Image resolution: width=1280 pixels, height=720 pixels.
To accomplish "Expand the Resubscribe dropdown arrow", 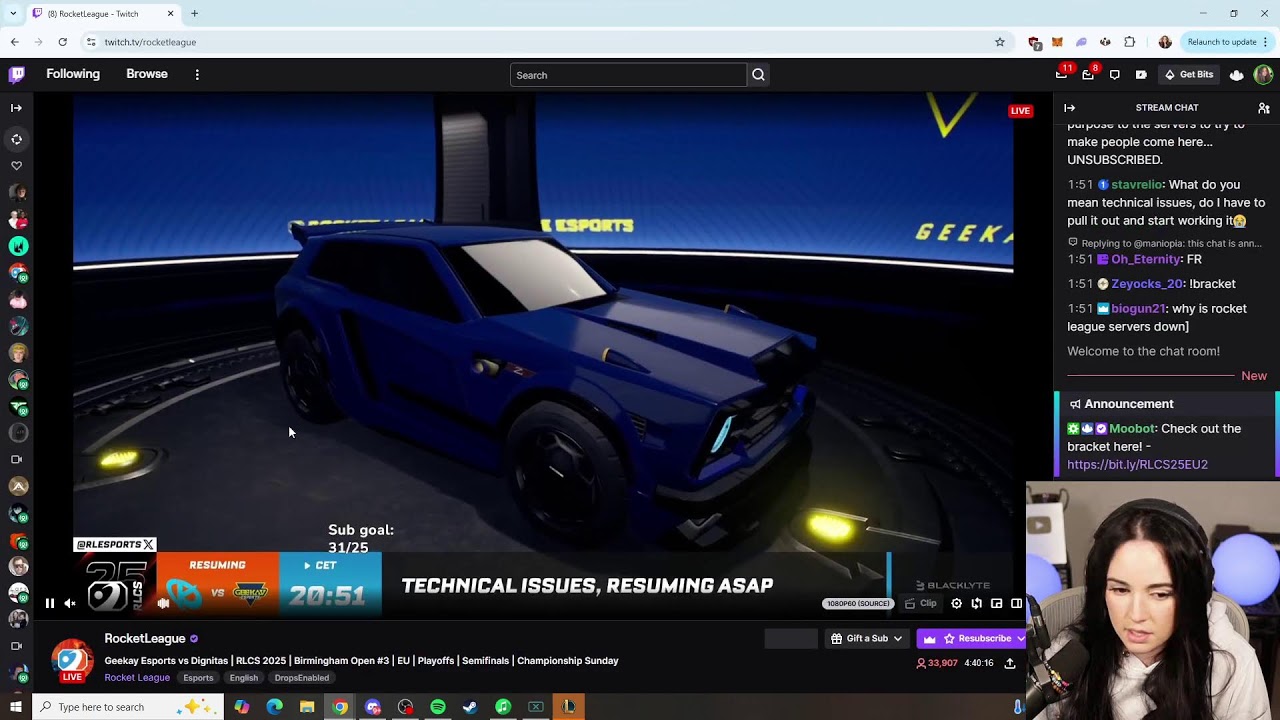I will click(x=1020, y=638).
